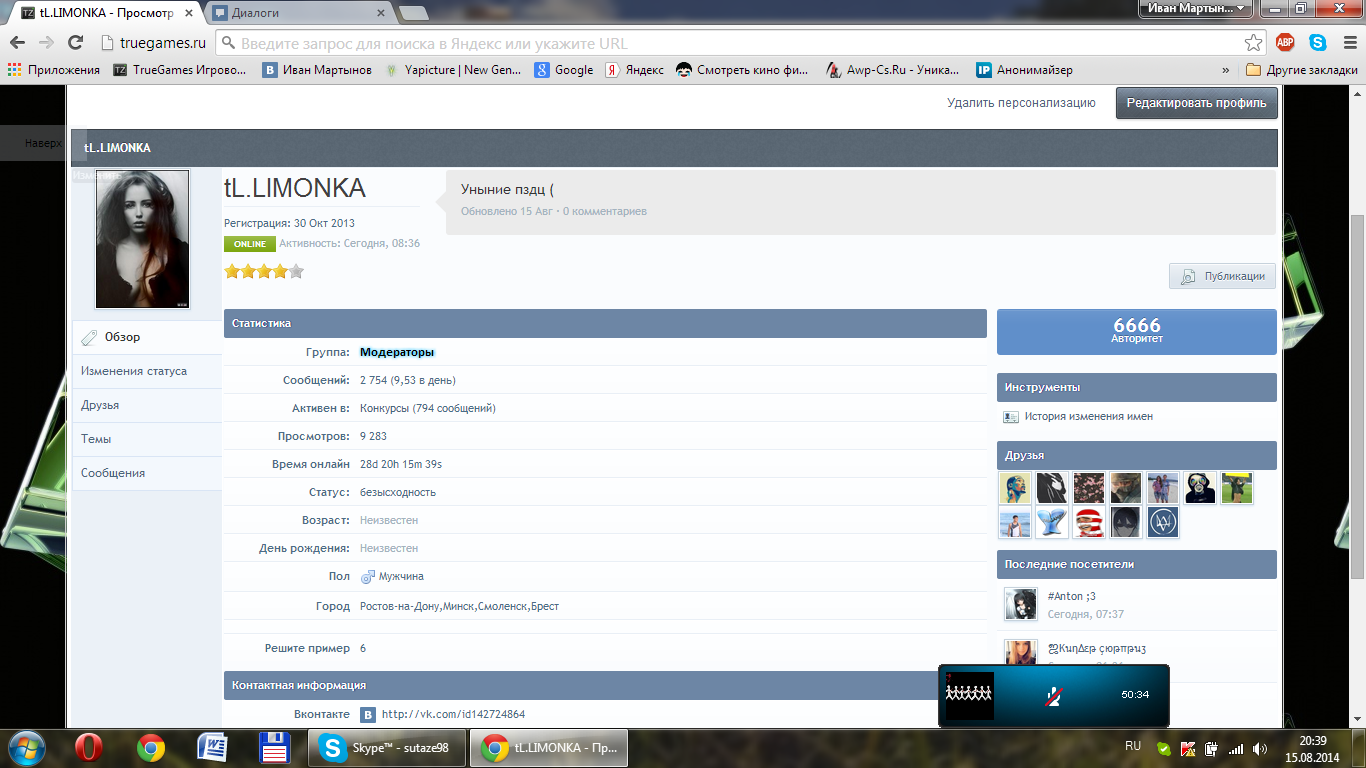Open the Opera browser from the taskbar

(x=91, y=748)
